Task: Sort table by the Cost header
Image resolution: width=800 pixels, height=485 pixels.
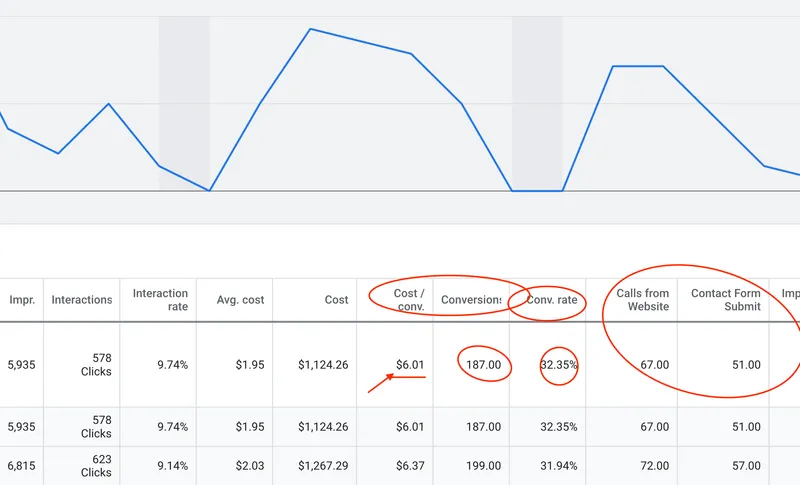Action: point(336,300)
